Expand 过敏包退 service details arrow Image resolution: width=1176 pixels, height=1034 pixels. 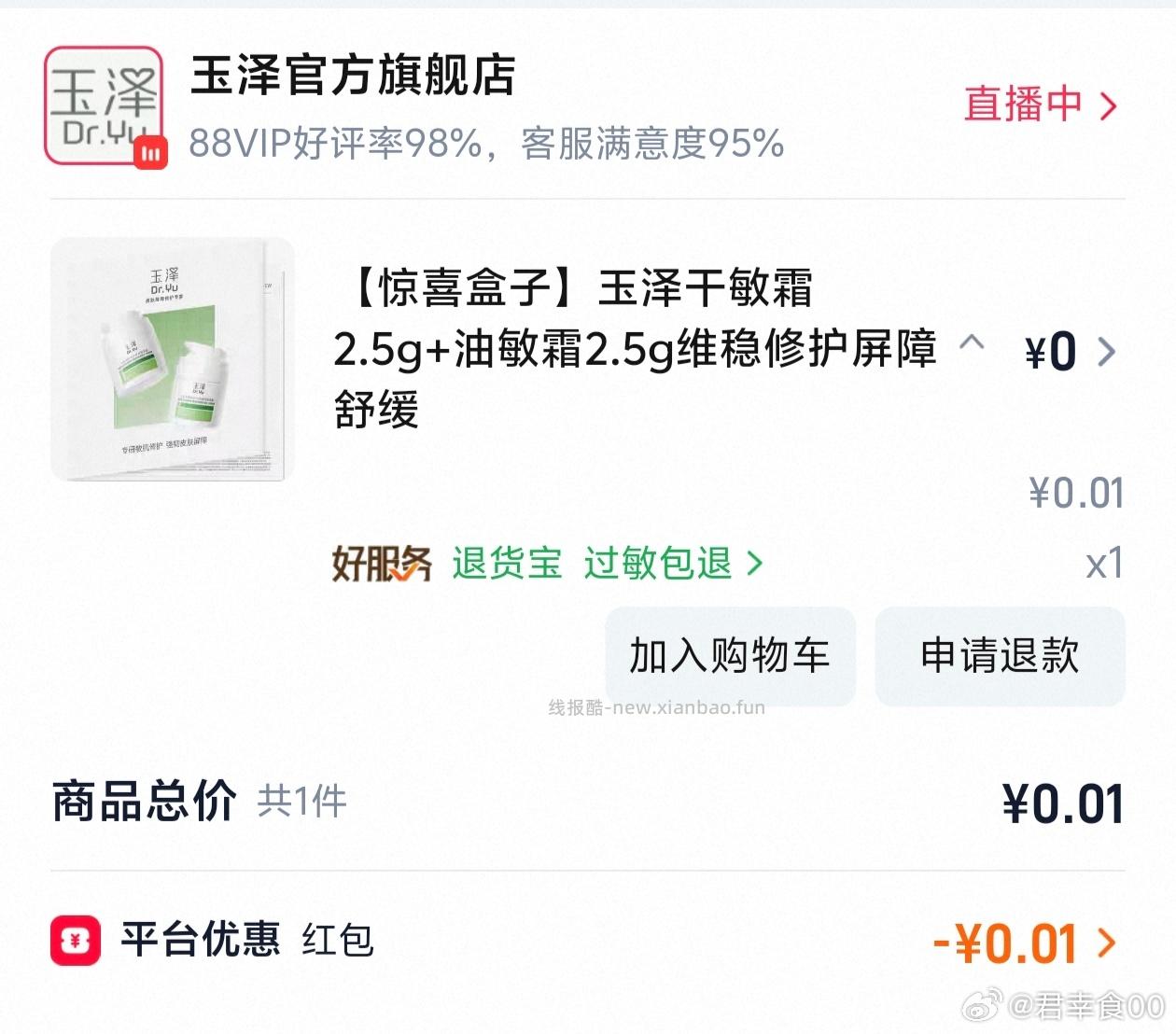752,564
